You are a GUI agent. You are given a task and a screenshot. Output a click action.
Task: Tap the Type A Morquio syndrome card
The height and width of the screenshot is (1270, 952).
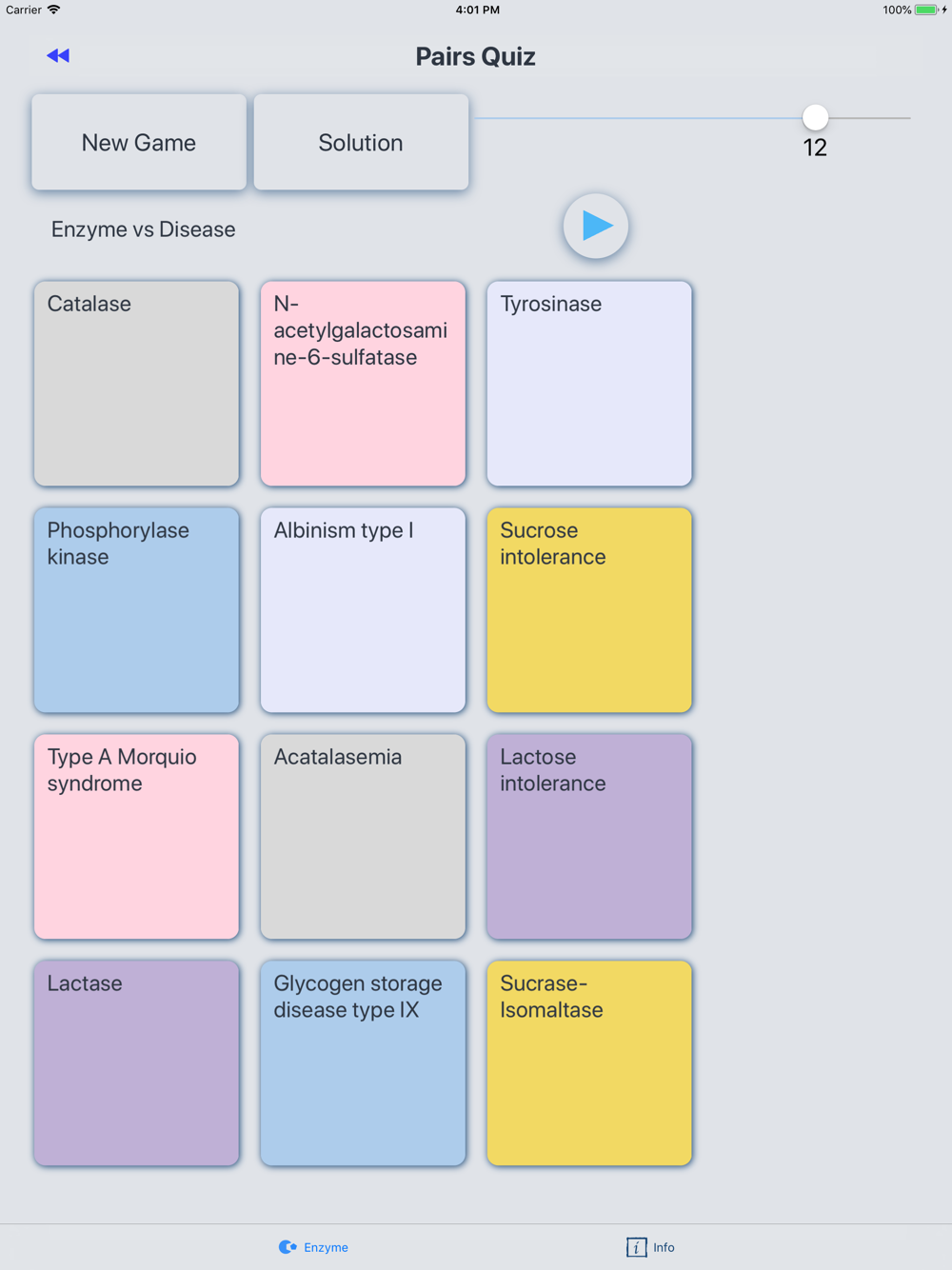pos(137,837)
